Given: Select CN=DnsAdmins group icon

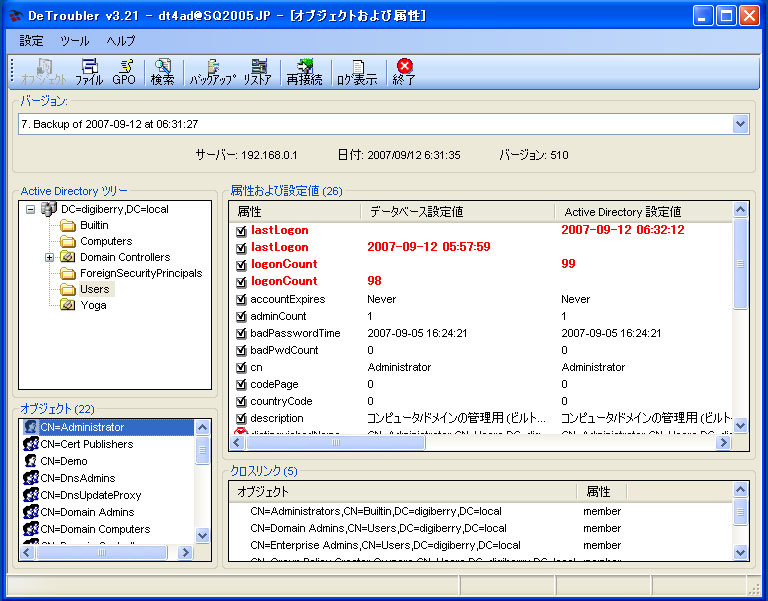Looking at the screenshot, I should pos(31,478).
